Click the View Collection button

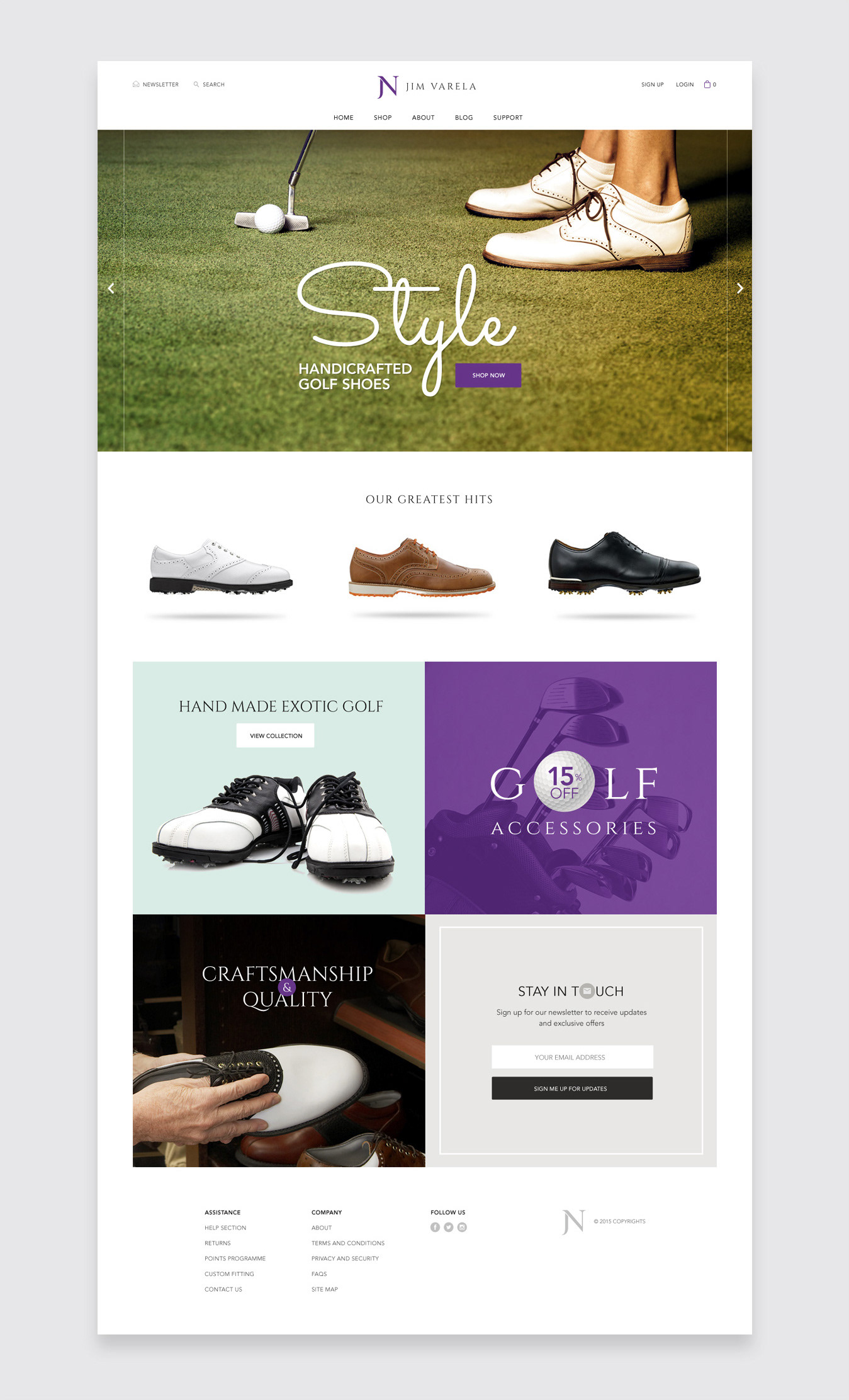pyautogui.click(x=276, y=735)
